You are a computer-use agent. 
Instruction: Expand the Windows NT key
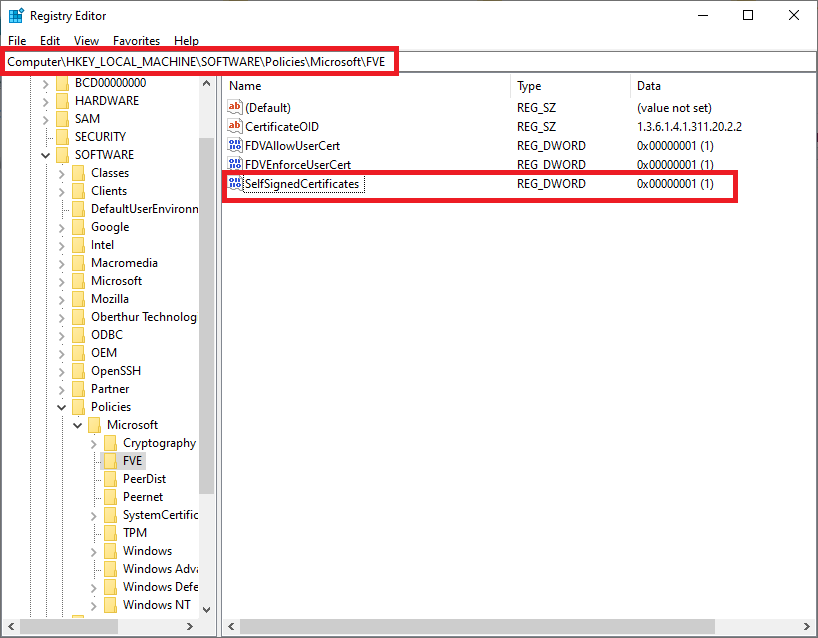coord(93,606)
